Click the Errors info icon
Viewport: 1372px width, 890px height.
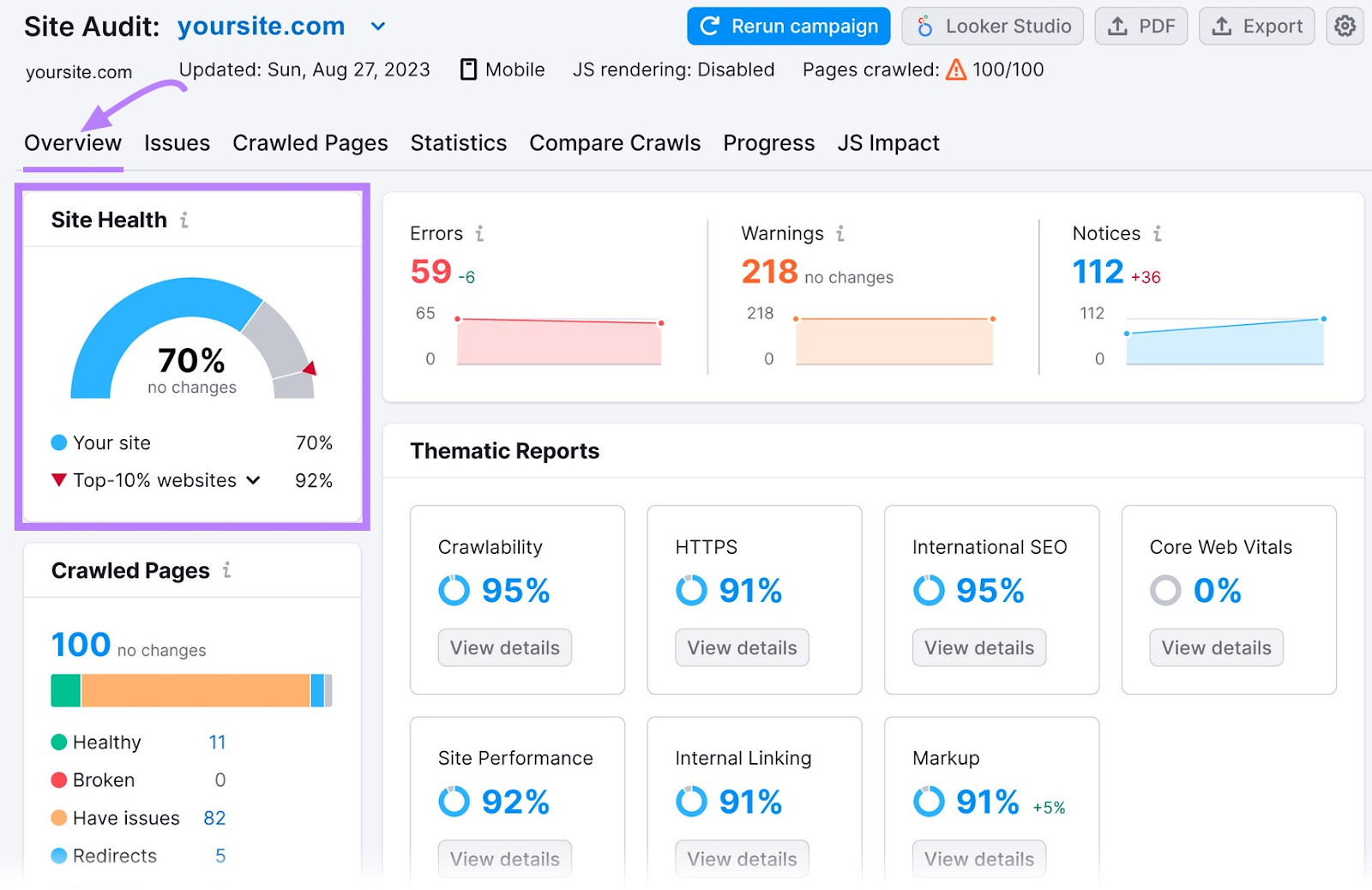click(x=480, y=233)
